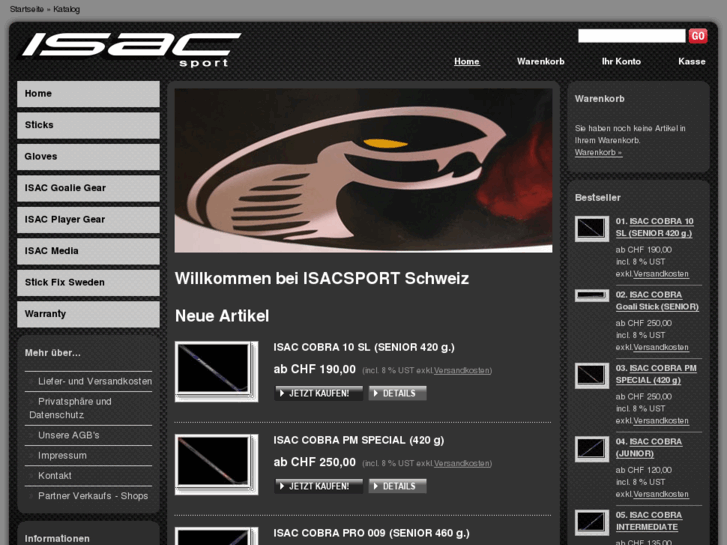Open Unsere AGB's link
The image size is (727, 545).
point(69,435)
